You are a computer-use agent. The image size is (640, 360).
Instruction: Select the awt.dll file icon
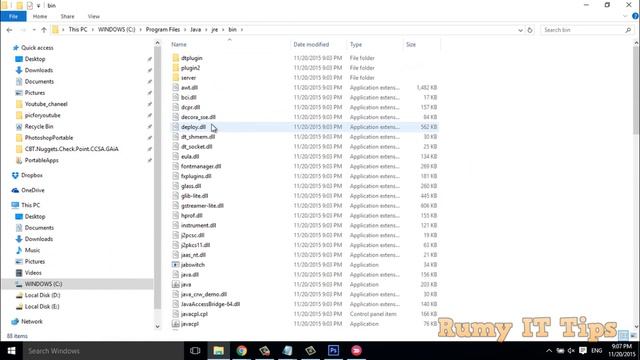coord(176,87)
